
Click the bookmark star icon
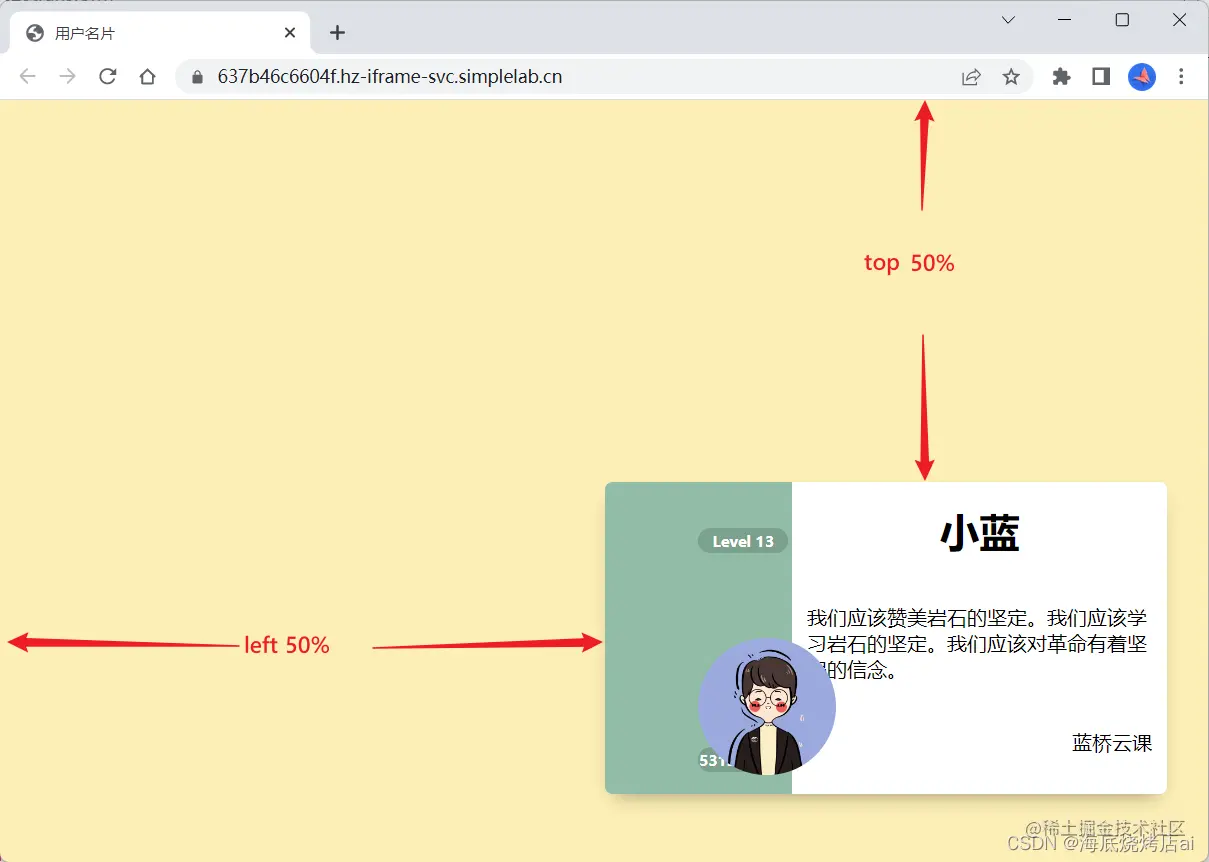point(1011,76)
